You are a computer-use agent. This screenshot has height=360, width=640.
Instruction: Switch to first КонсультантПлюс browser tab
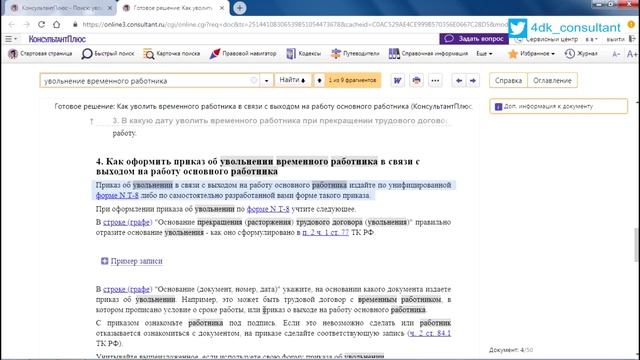tap(61, 8)
